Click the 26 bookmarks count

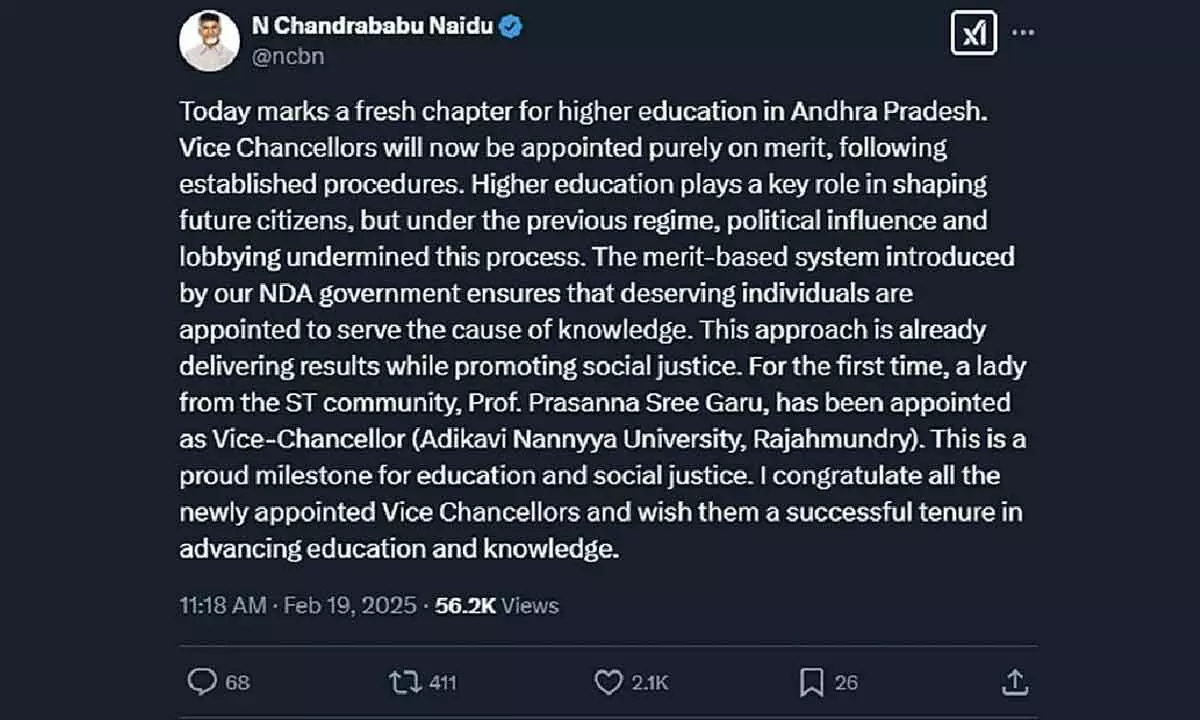[846, 683]
